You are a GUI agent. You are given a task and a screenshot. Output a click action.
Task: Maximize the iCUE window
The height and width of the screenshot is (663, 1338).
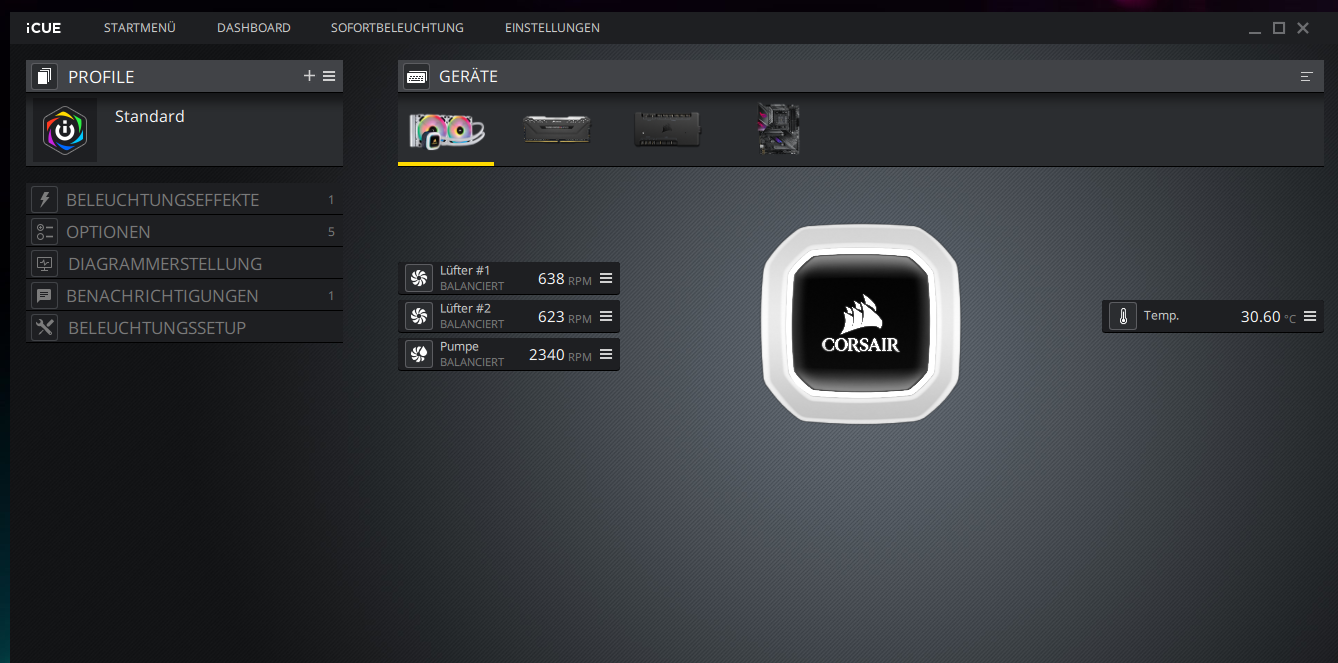1279,29
